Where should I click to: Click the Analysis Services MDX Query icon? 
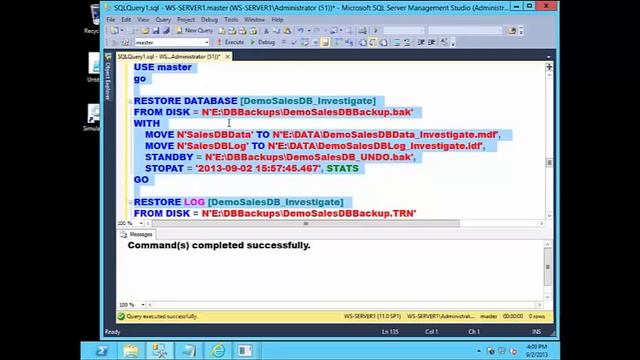[x=232, y=31]
